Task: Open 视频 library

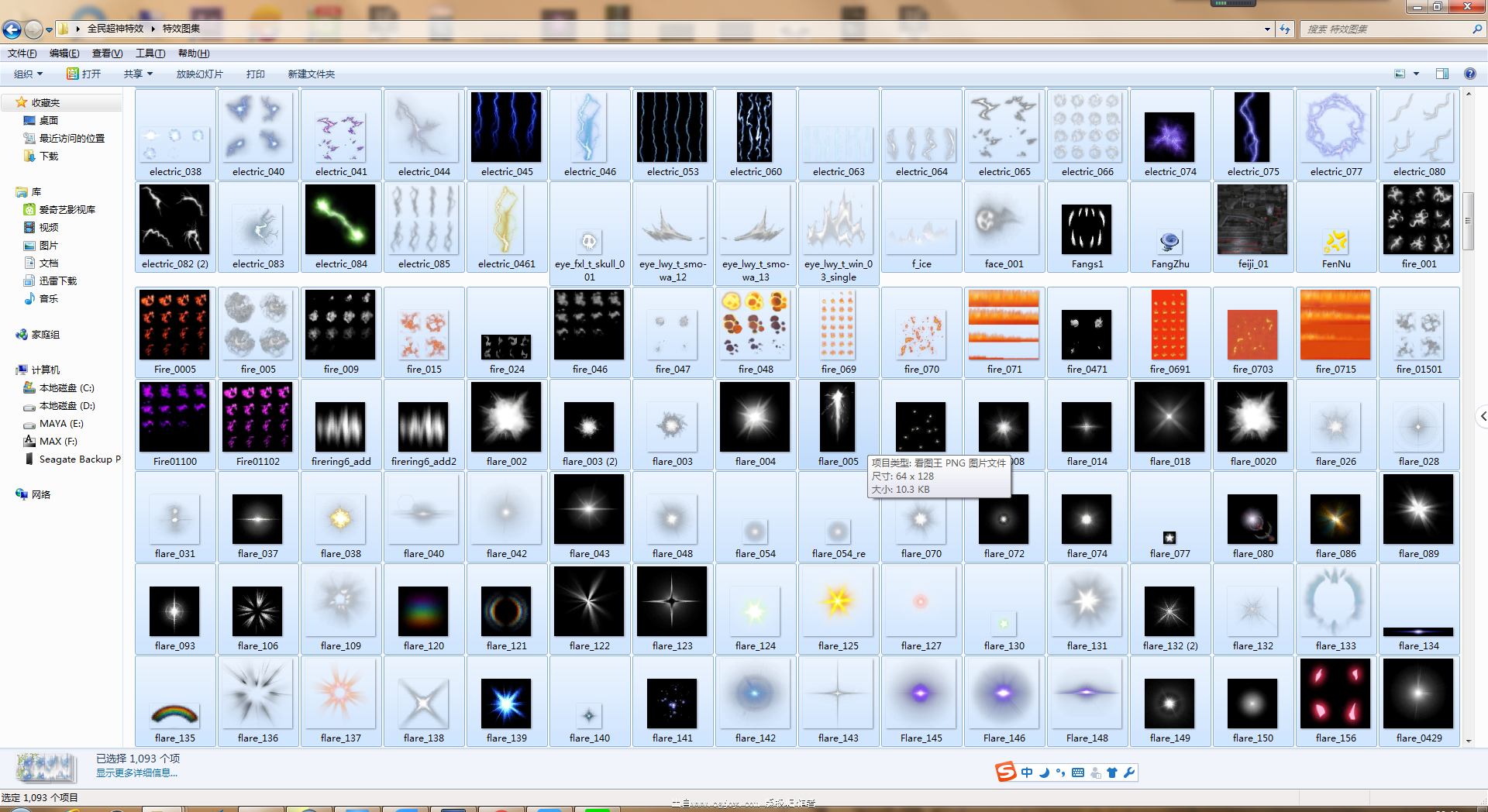Action: 48,228
